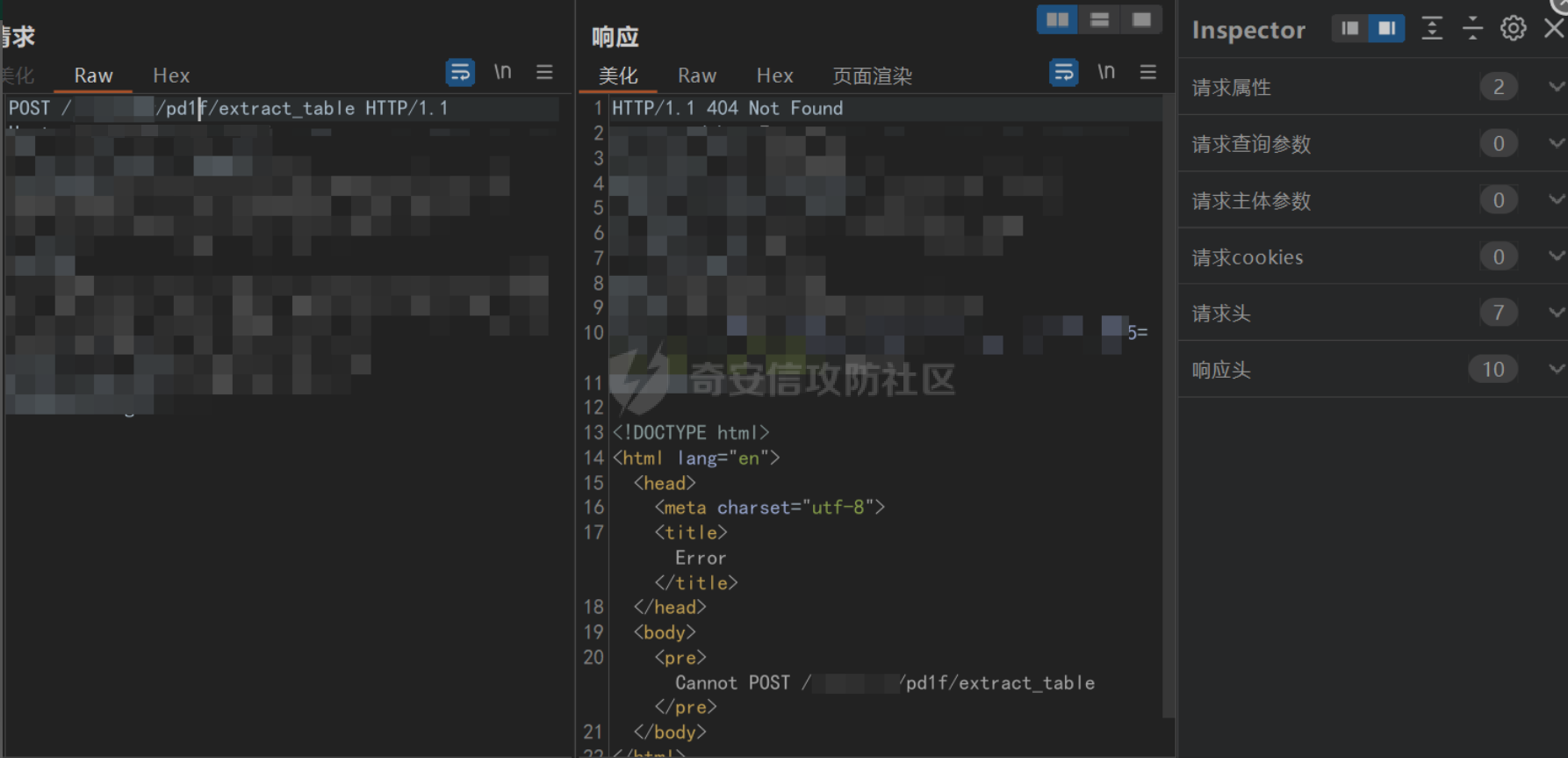Screen dimensions: 1568x758
Task: Expand 请求主体参数 section chevron
Action: coord(1556,199)
